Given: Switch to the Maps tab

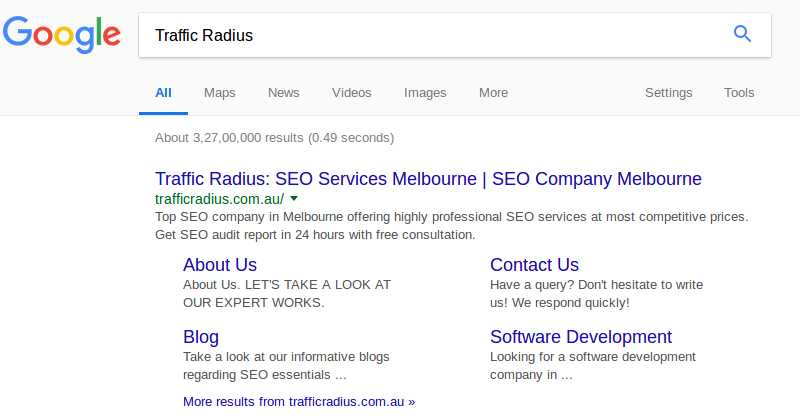Looking at the screenshot, I should click(219, 93).
